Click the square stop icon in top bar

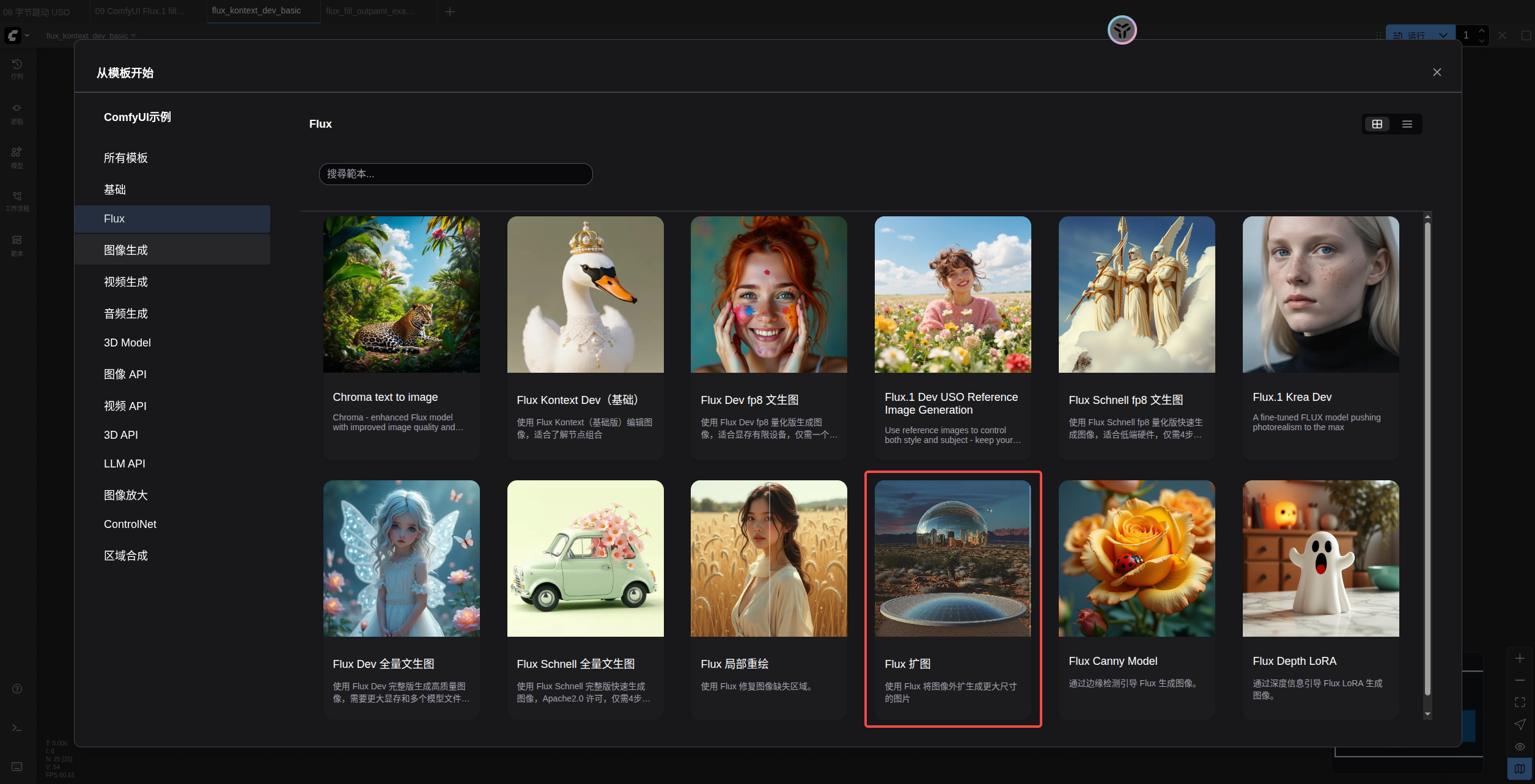1526,35
